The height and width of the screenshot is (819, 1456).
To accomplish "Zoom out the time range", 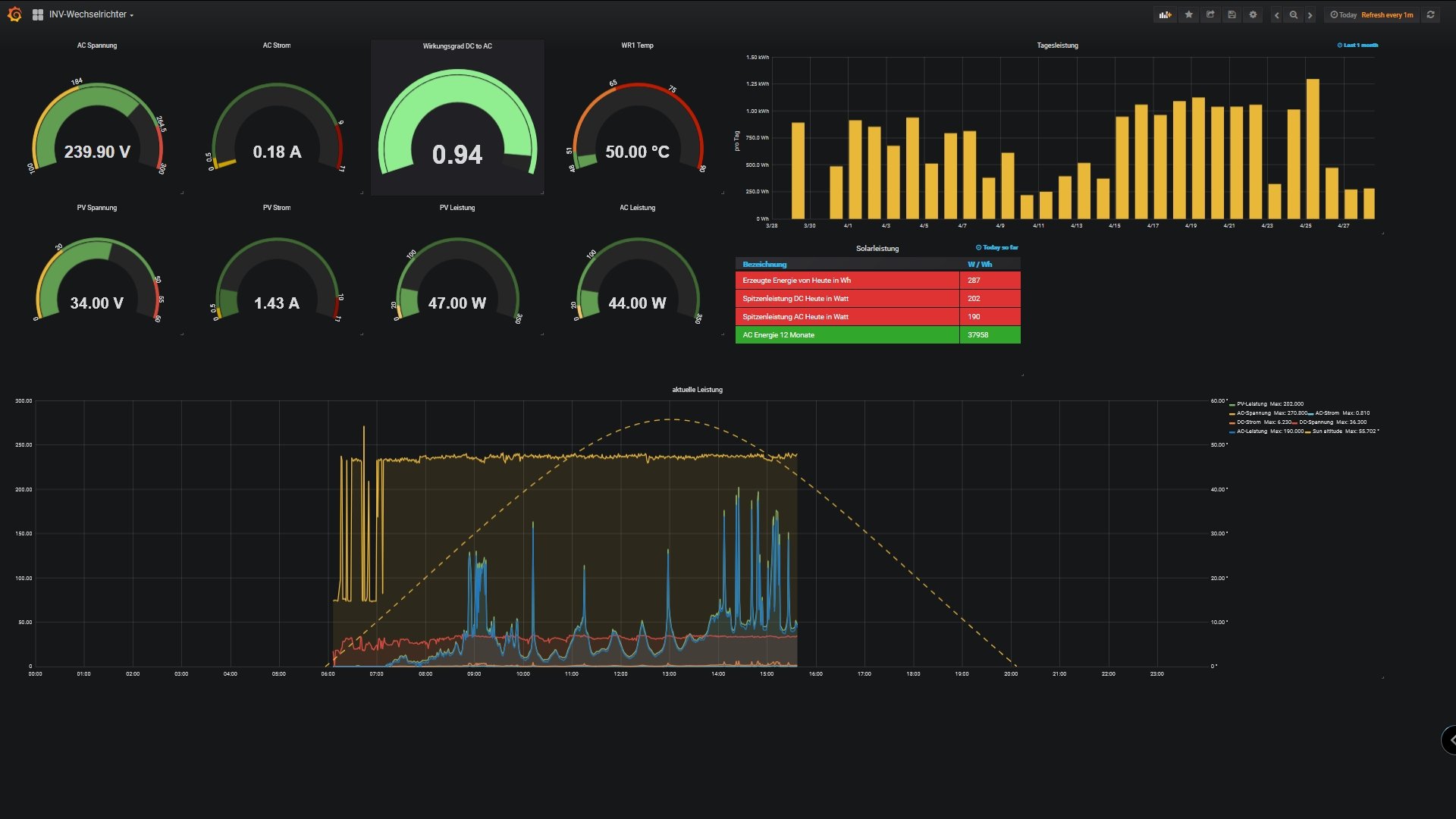I will point(1294,15).
